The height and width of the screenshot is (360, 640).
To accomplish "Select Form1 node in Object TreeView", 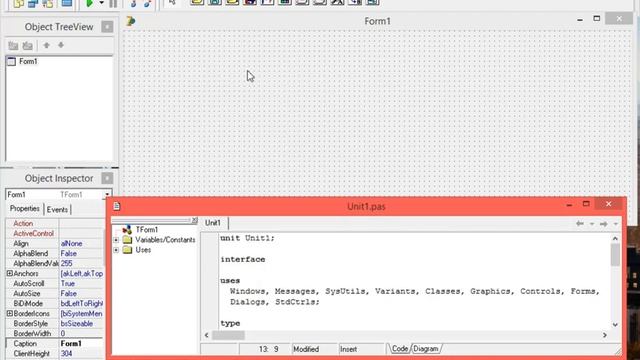I will (28, 61).
